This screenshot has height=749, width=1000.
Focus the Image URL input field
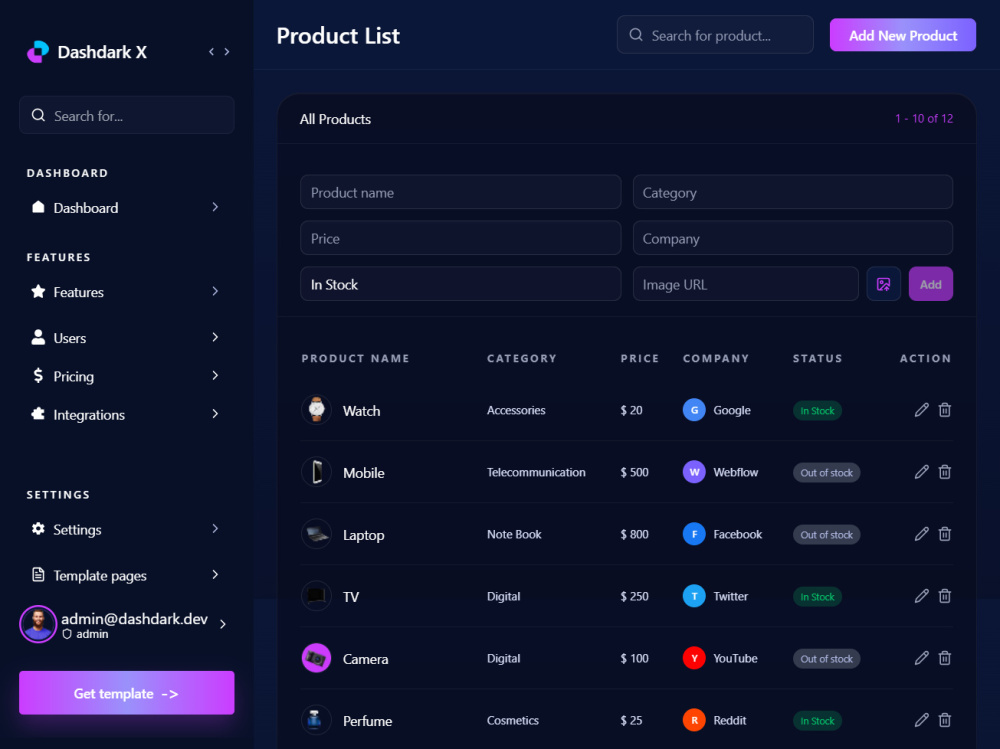tap(746, 284)
